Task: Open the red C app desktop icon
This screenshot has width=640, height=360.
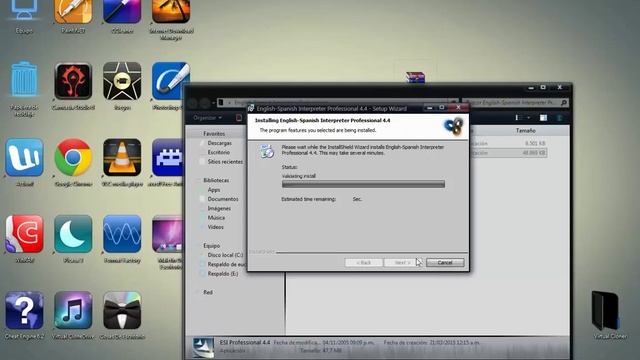Action: [x=24, y=234]
